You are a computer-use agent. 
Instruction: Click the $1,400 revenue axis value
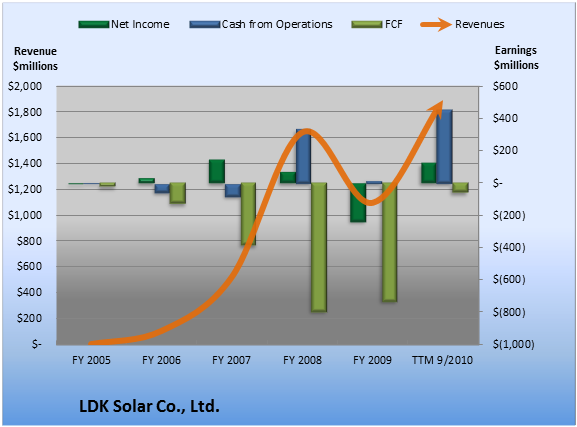(x=25, y=163)
